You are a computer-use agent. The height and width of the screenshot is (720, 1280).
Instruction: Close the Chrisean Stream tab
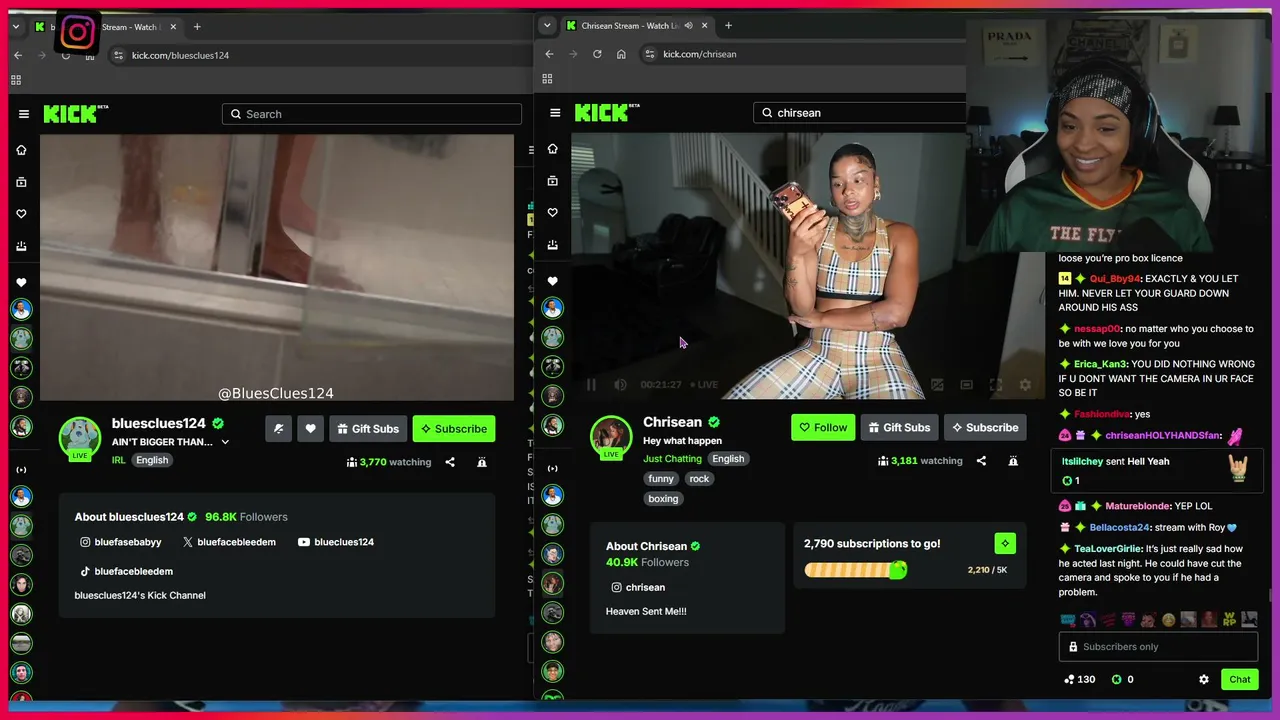(704, 26)
